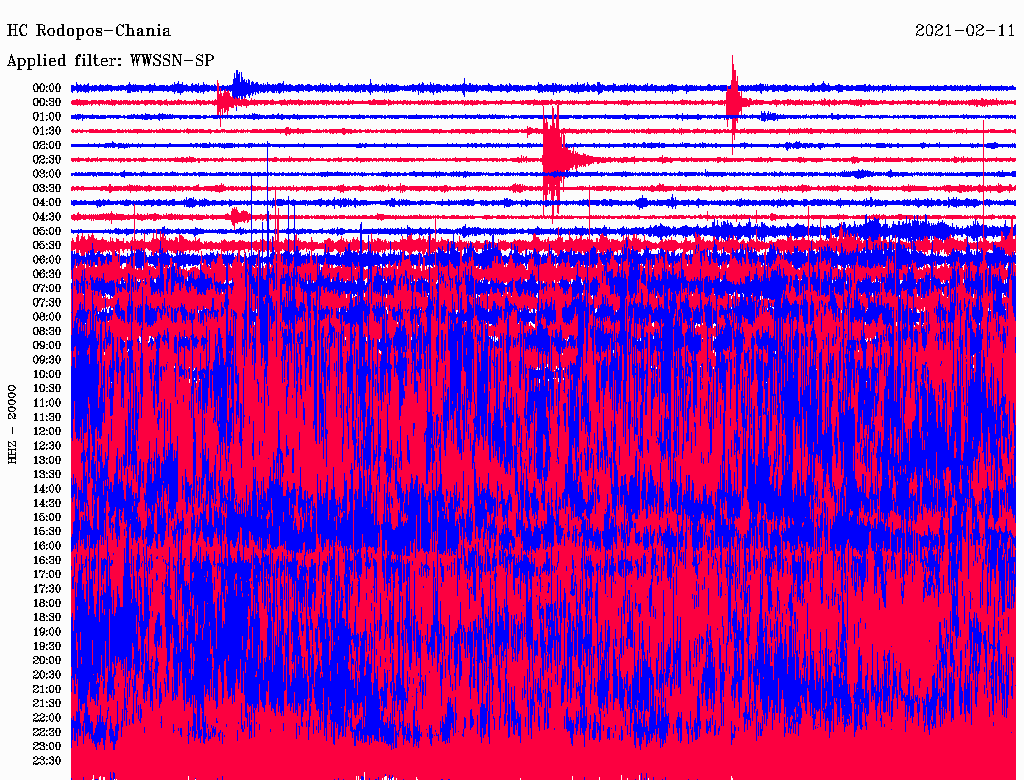1024x780 pixels.
Task: Click the 08:30 time label
Action: 47,332
